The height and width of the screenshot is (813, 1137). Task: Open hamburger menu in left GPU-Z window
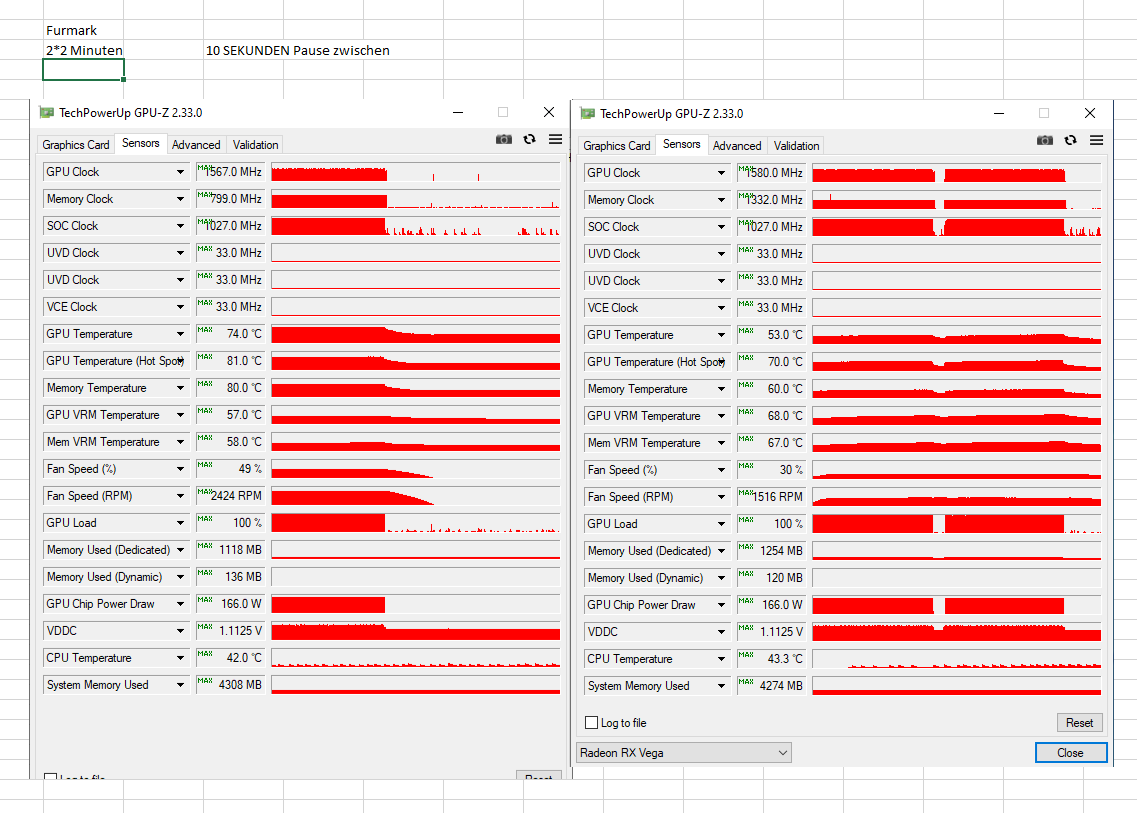point(555,139)
